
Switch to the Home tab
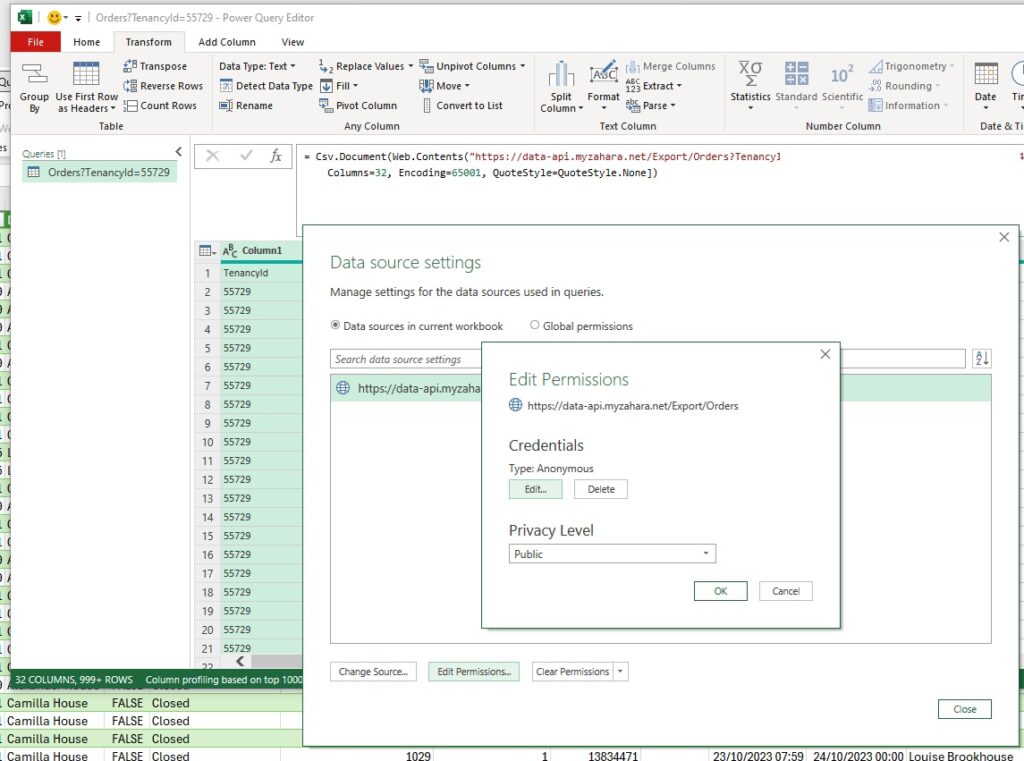click(x=87, y=42)
